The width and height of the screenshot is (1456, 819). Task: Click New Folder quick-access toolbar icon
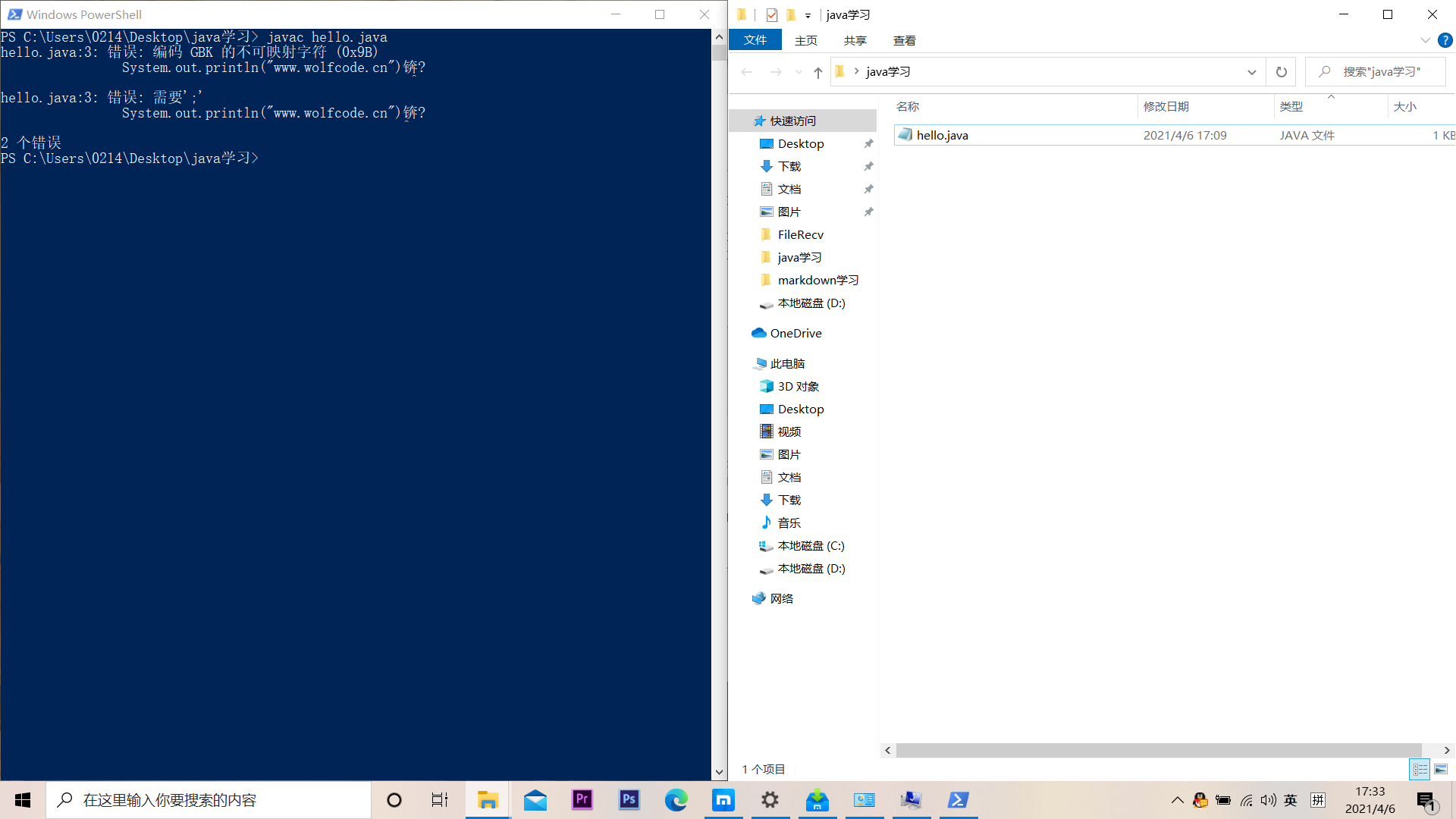[791, 14]
